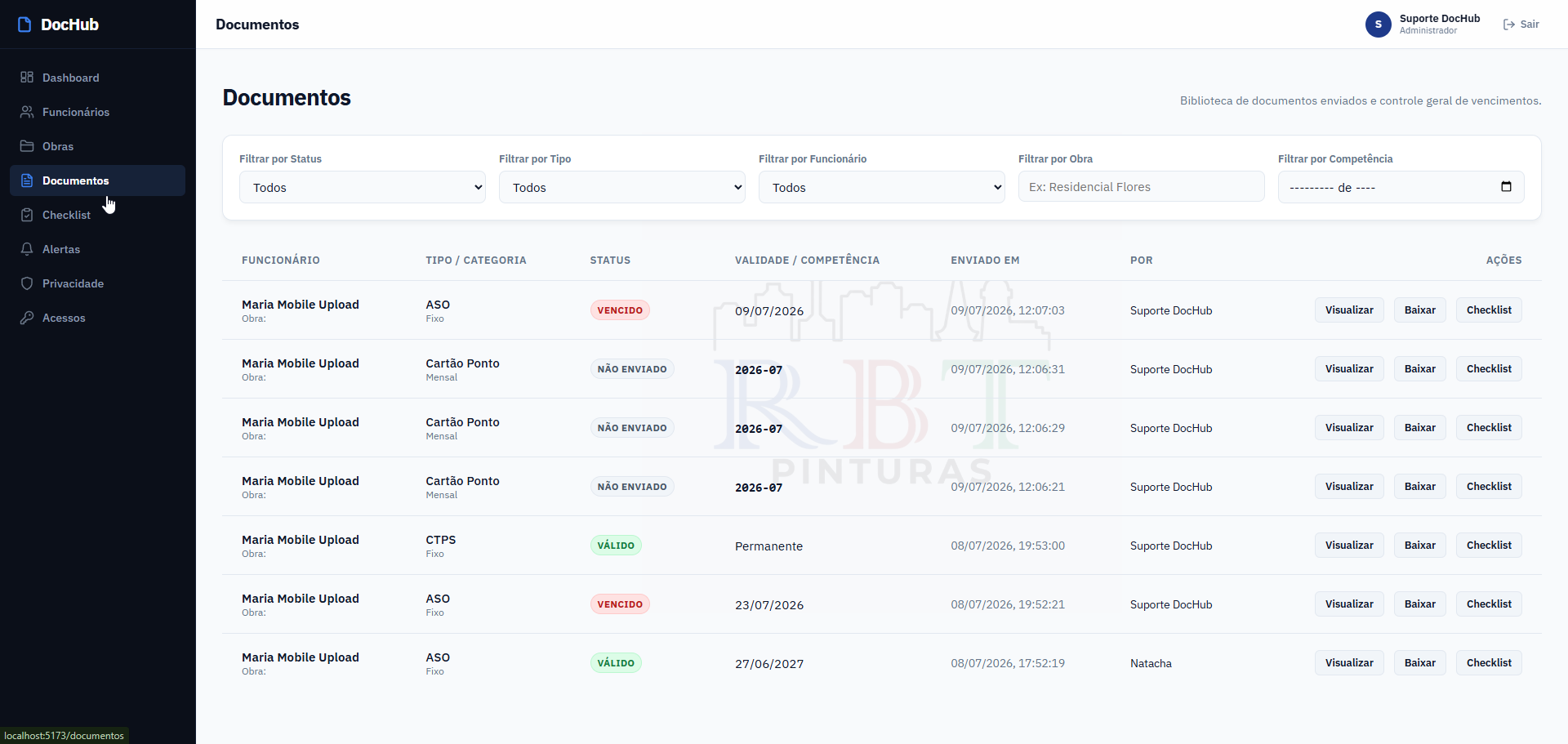This screenshot has width=1568, height=744.
Task: Click the ENVIADO EM column header
Action: [985, 261]
